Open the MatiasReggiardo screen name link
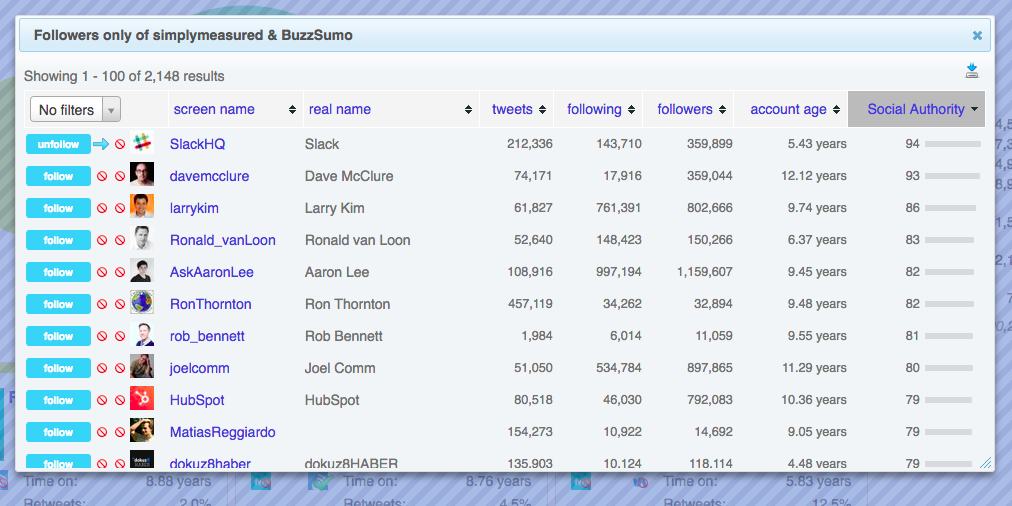 pos(223,432)
